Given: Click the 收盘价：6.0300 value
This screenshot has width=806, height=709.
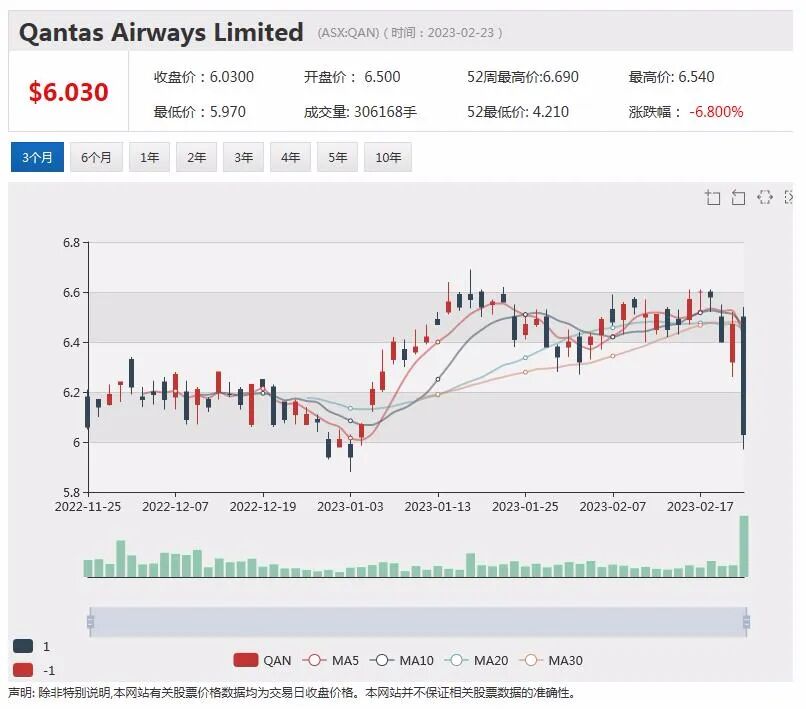Looking at the screenshot, I should click(x=204, y=77).
